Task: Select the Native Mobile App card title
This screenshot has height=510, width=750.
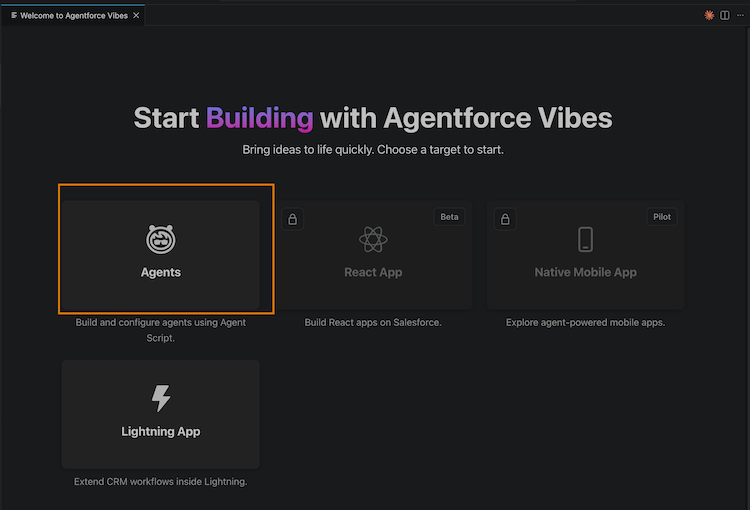Action: pyautogui.click(x=585, y=272)
